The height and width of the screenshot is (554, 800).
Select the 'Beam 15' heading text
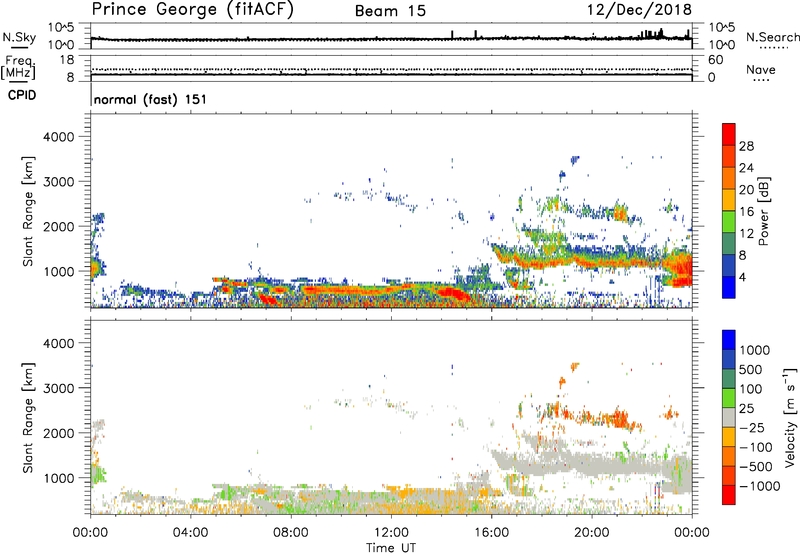pyautogui.click(x=390, y=11)
